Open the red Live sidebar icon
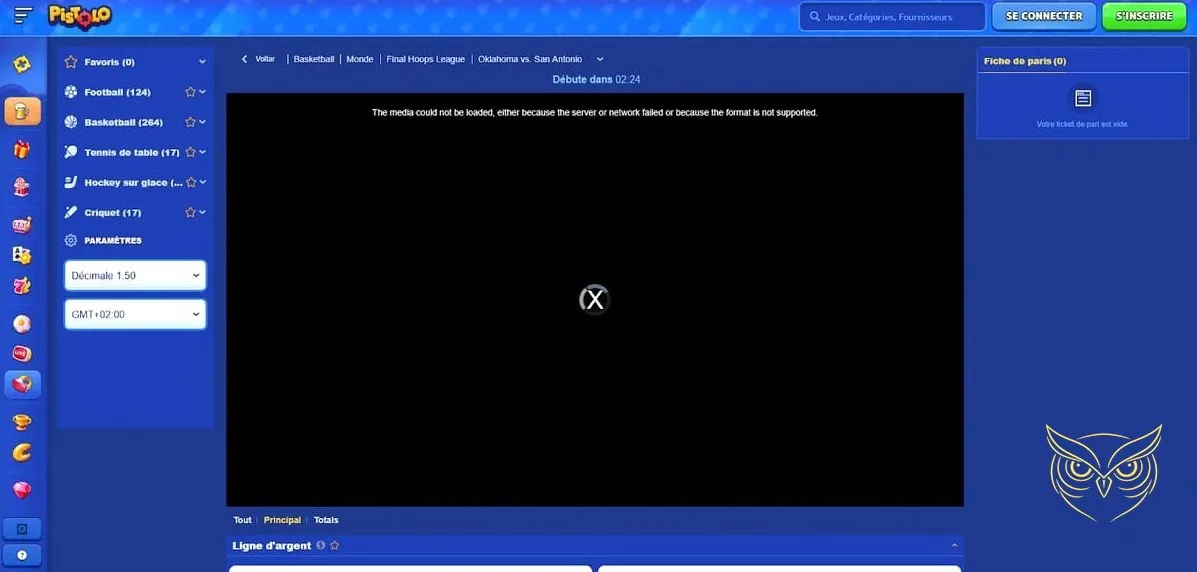1197x572 pixels. 22,354
